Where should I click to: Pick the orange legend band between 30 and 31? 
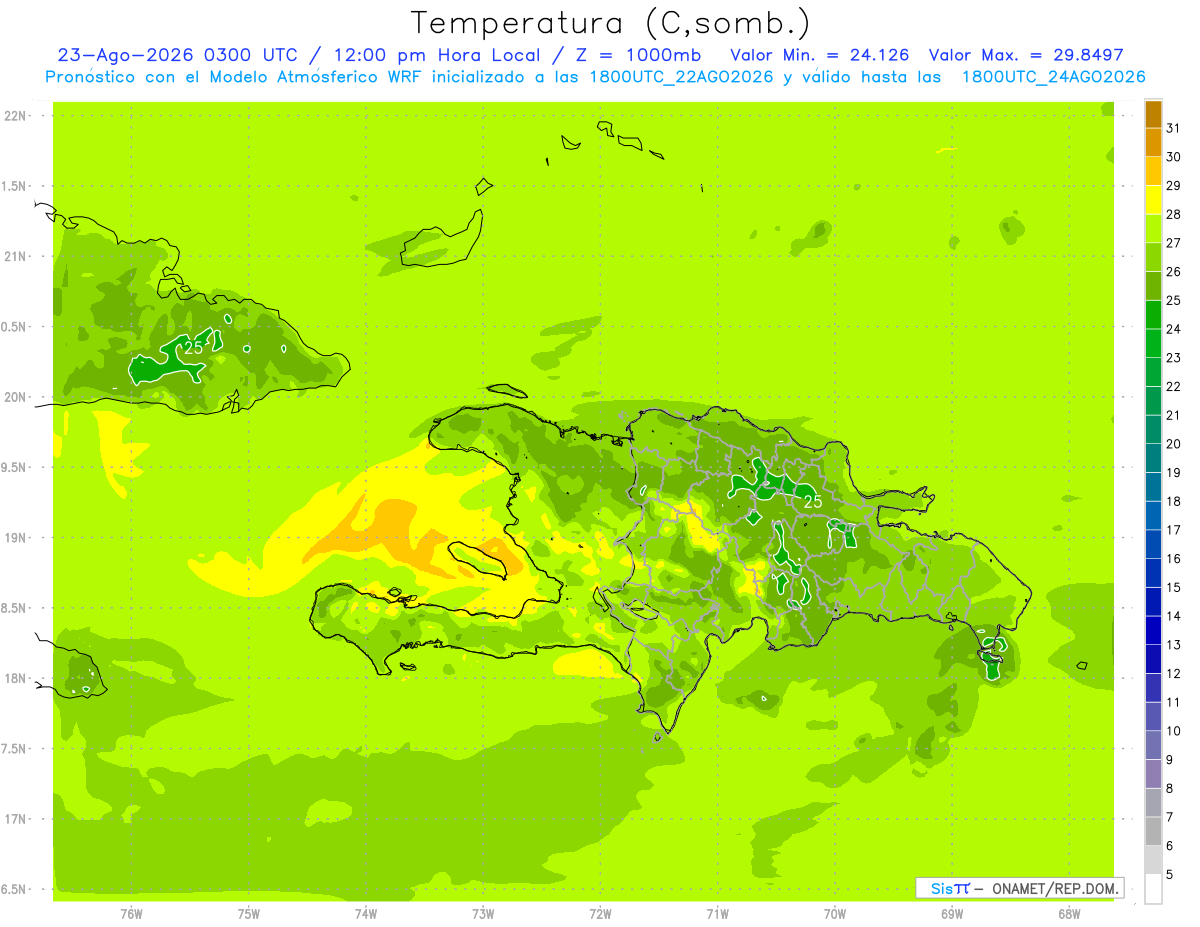1153,142
